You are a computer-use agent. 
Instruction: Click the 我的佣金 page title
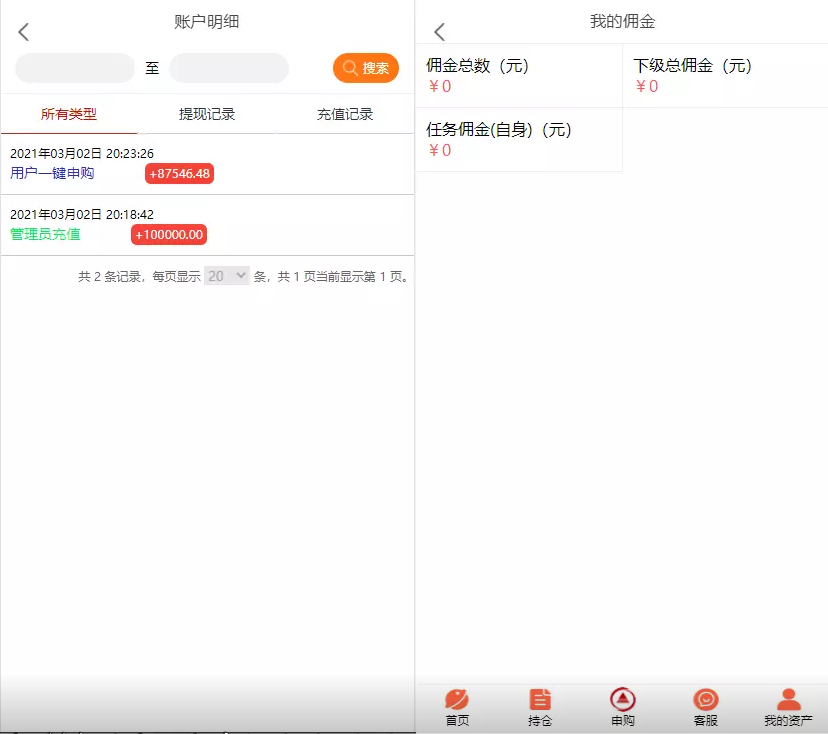623,22
